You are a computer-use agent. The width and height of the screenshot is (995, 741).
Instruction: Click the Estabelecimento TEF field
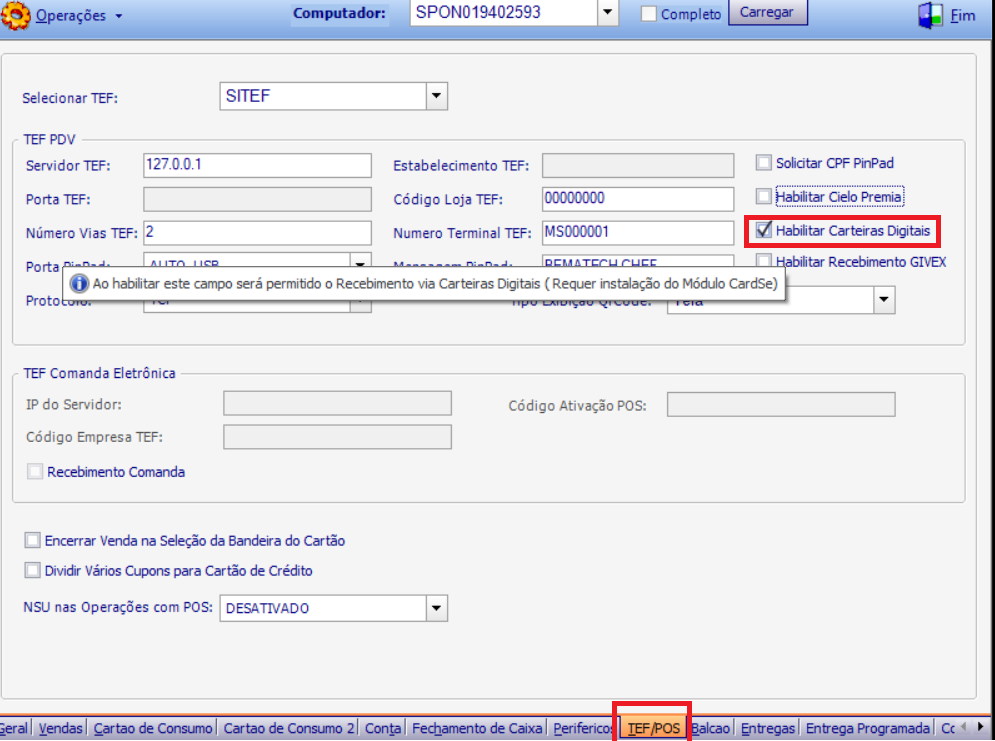pyautogui.click(x=638, y=165)
